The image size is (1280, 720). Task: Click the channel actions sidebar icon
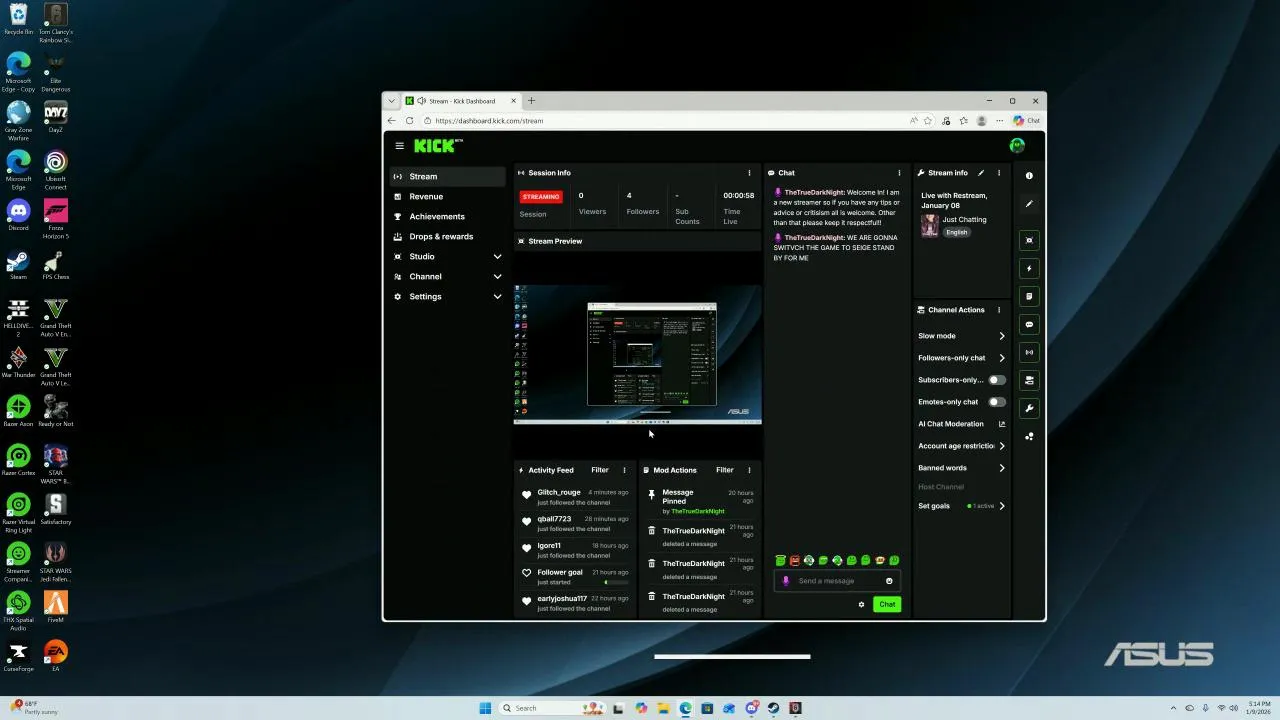tap(1029, 380)
